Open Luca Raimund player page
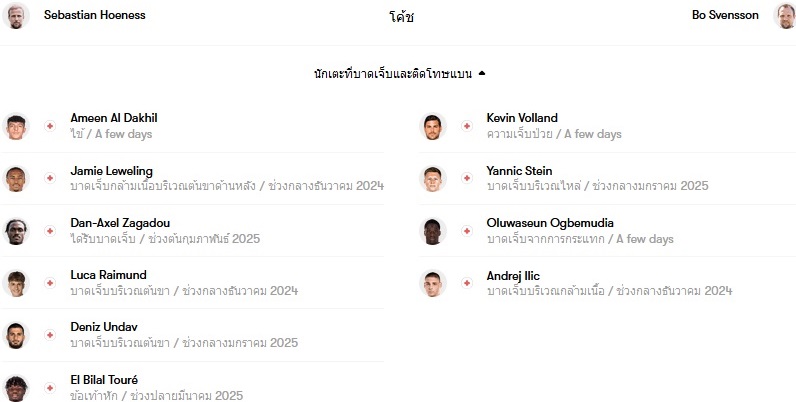 tap(108, 275)
